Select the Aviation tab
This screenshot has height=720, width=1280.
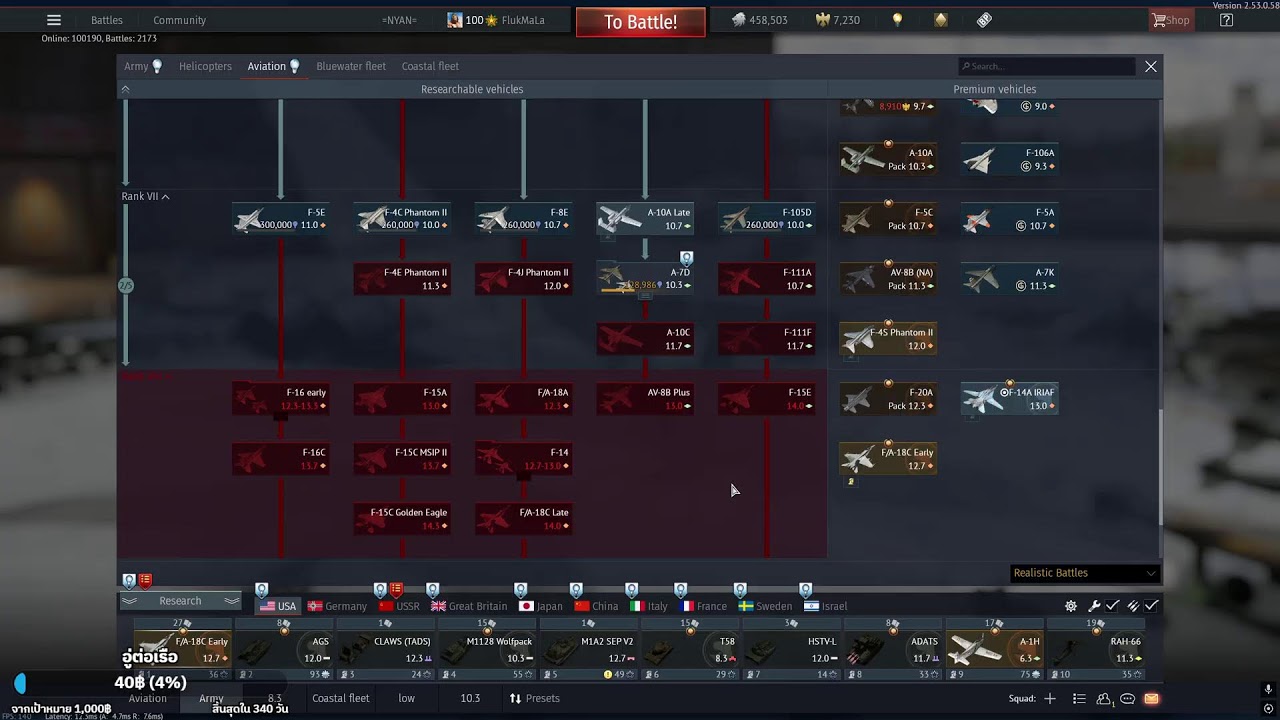pyautogui.click(x=273, y=66)
